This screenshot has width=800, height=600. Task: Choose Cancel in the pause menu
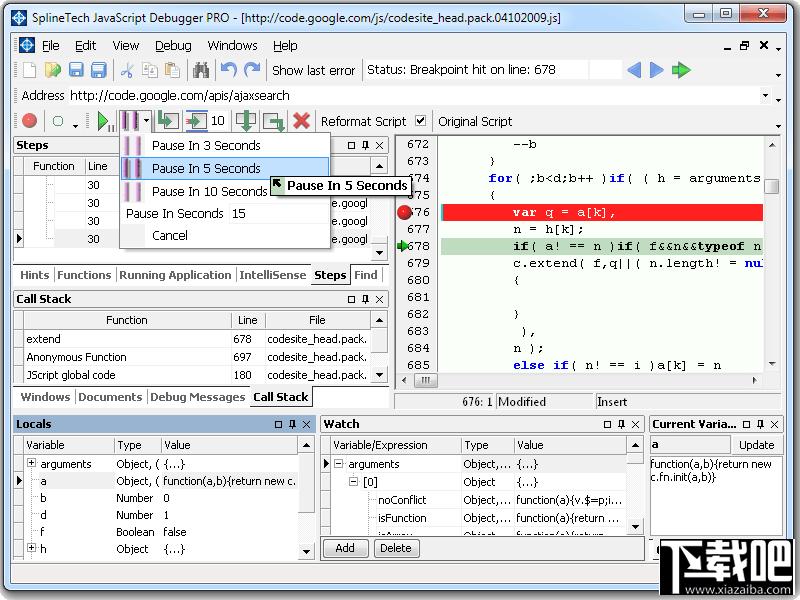(x=224, y=235)
